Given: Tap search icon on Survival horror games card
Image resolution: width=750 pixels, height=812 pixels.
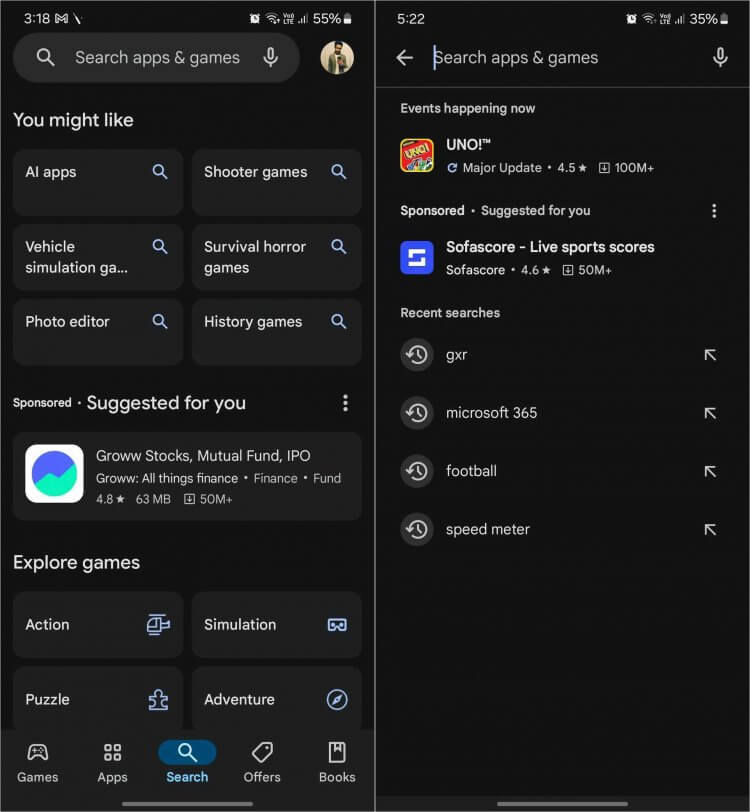Looking at the screenshot, I should coord(339,246).
